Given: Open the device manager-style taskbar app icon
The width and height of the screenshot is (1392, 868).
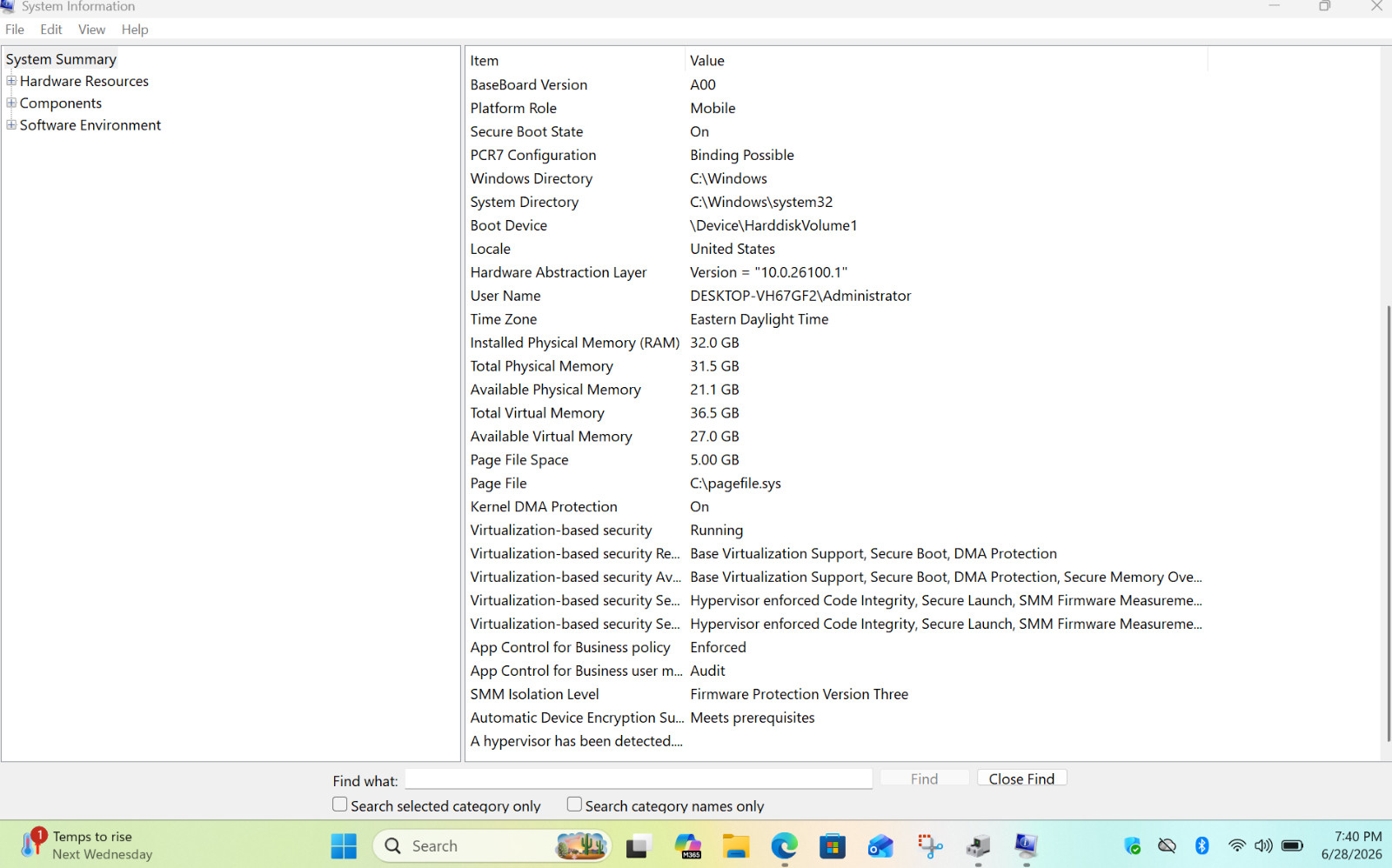Looking at the screenshot, I should click(978, 845).
